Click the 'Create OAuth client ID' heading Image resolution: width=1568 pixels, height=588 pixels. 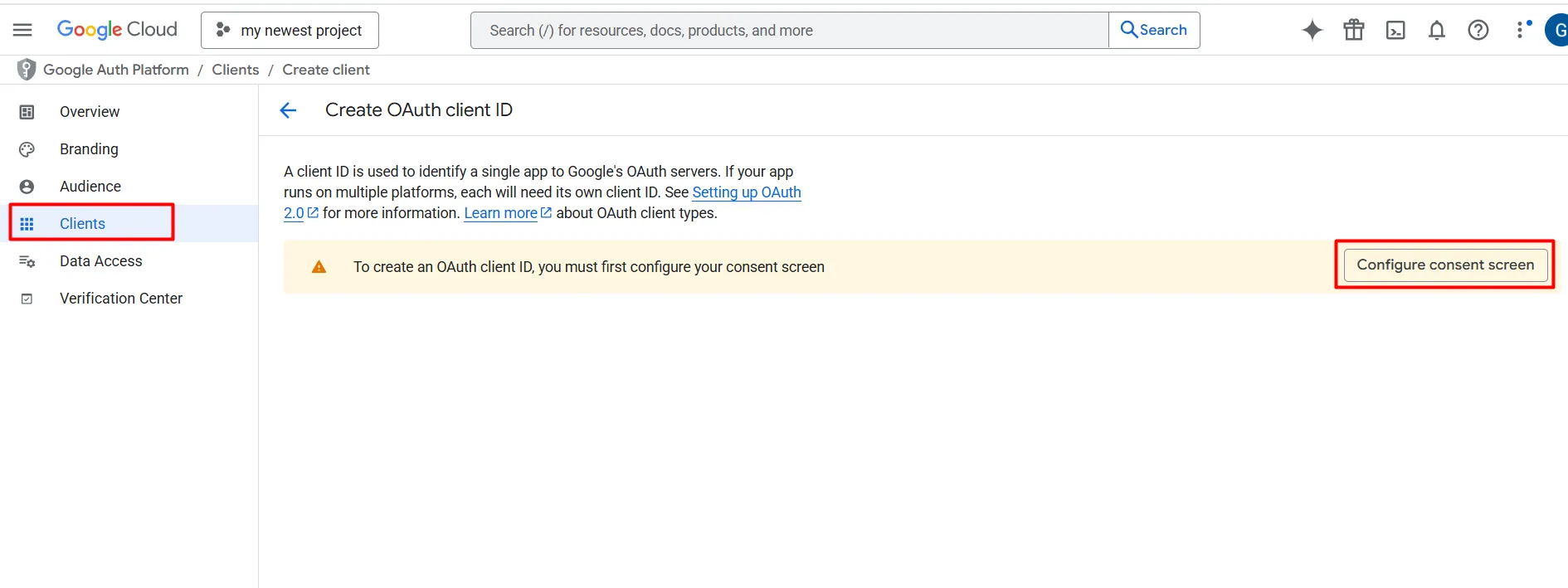(x=419, y=110)
